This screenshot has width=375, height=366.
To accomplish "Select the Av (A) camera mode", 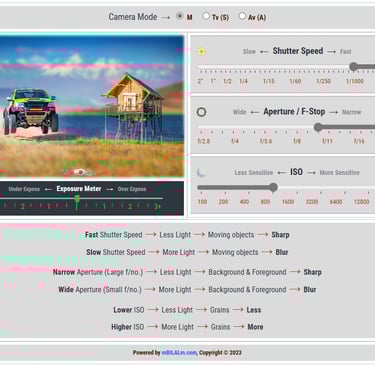I will (x=242, y=16).
